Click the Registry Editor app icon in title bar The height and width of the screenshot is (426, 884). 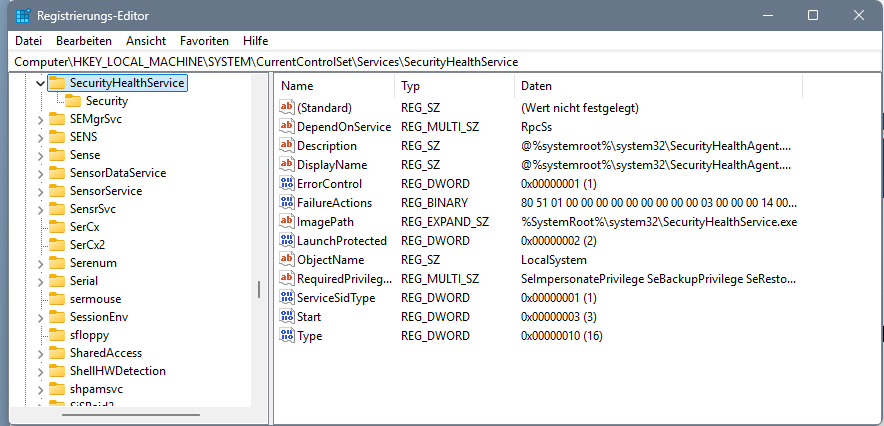[x=23, y=15]
